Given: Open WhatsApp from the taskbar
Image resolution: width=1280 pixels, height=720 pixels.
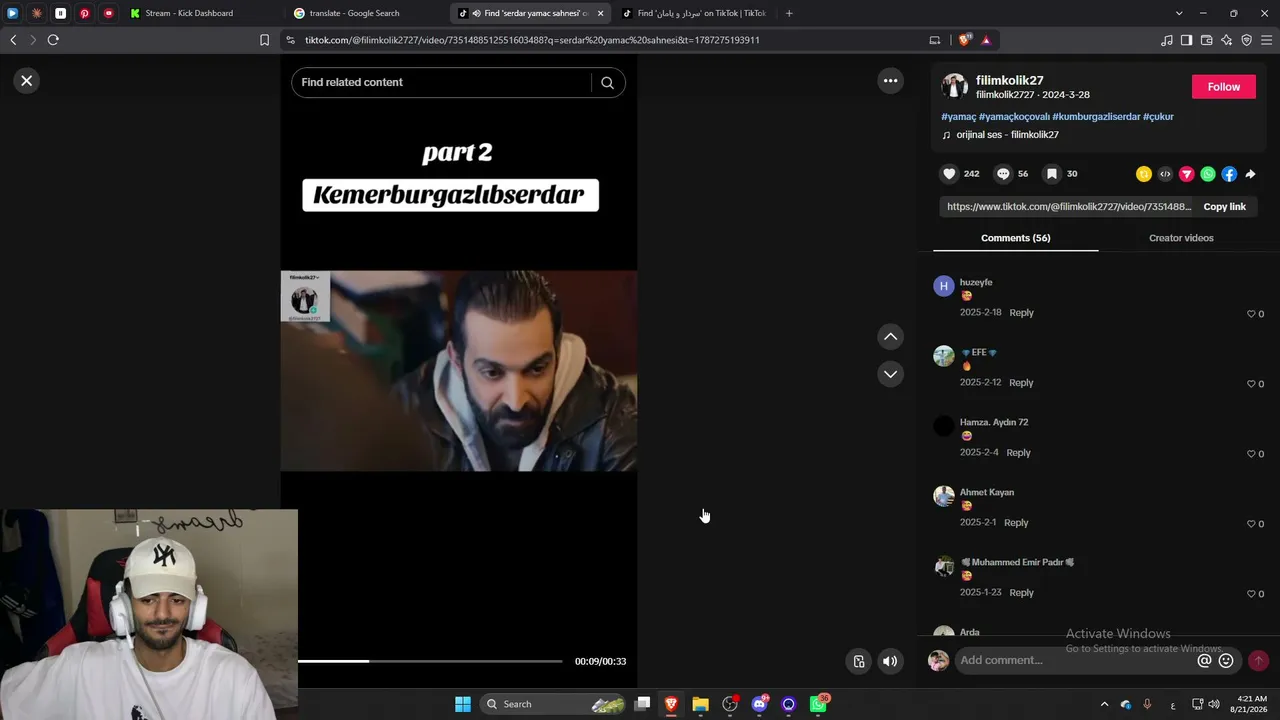Looking at the screenshot, I should click(818, 704).
